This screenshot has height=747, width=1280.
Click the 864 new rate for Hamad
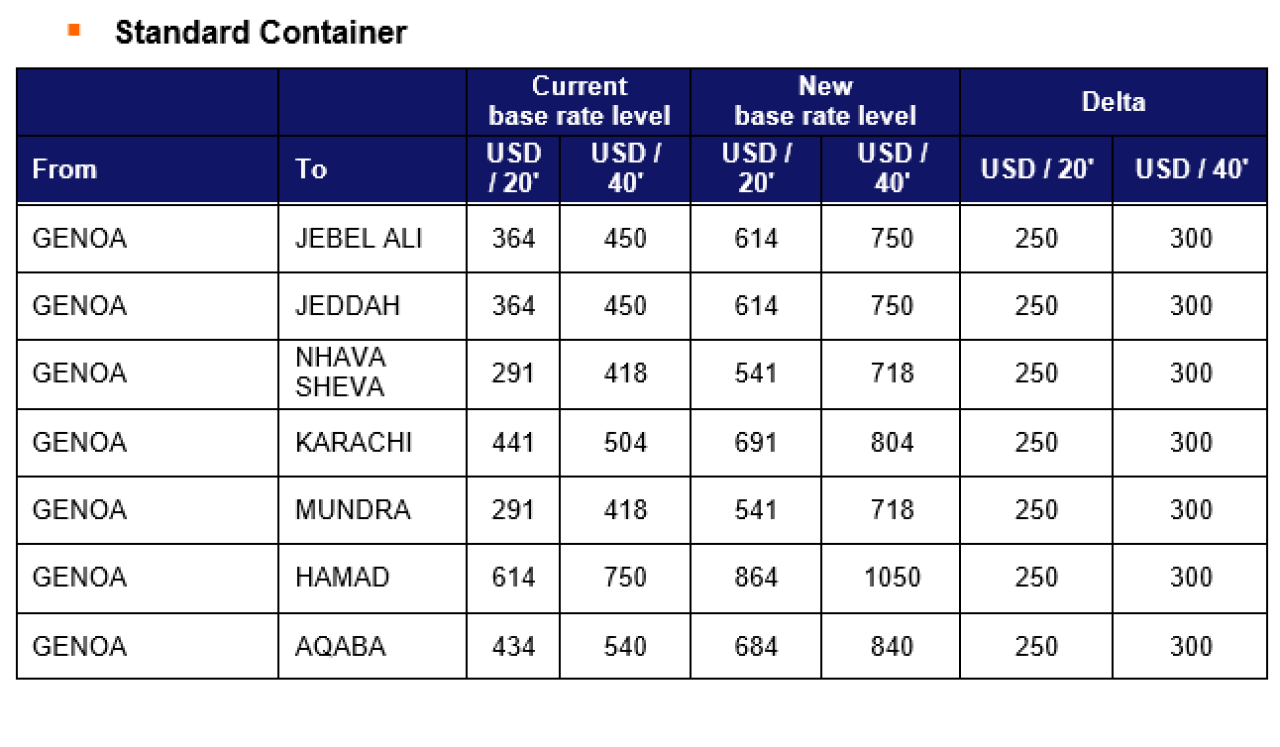(x=756, y=578)
